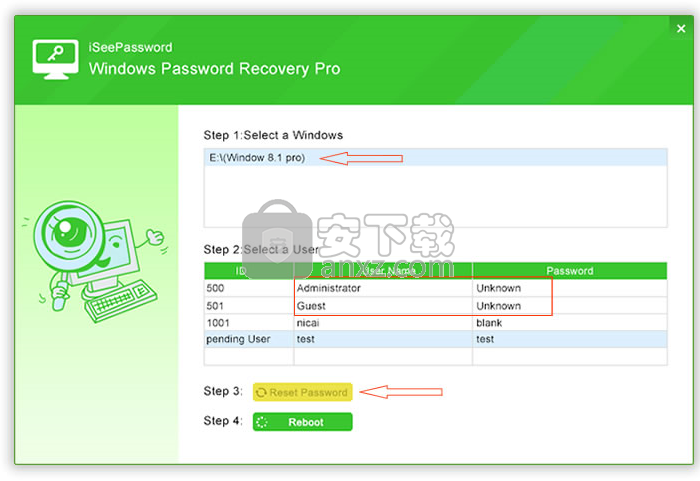Click Unknown password in Guest row
This screenshot has height=481, width=700.
pyautogui.click(x=570, y=306)
